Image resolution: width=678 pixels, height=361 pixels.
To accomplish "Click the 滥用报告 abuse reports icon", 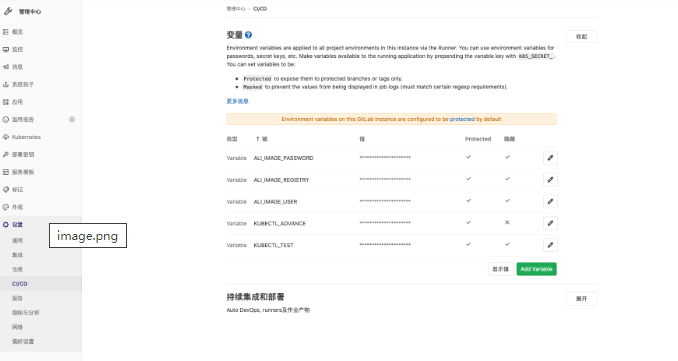I will pos(6,119).
